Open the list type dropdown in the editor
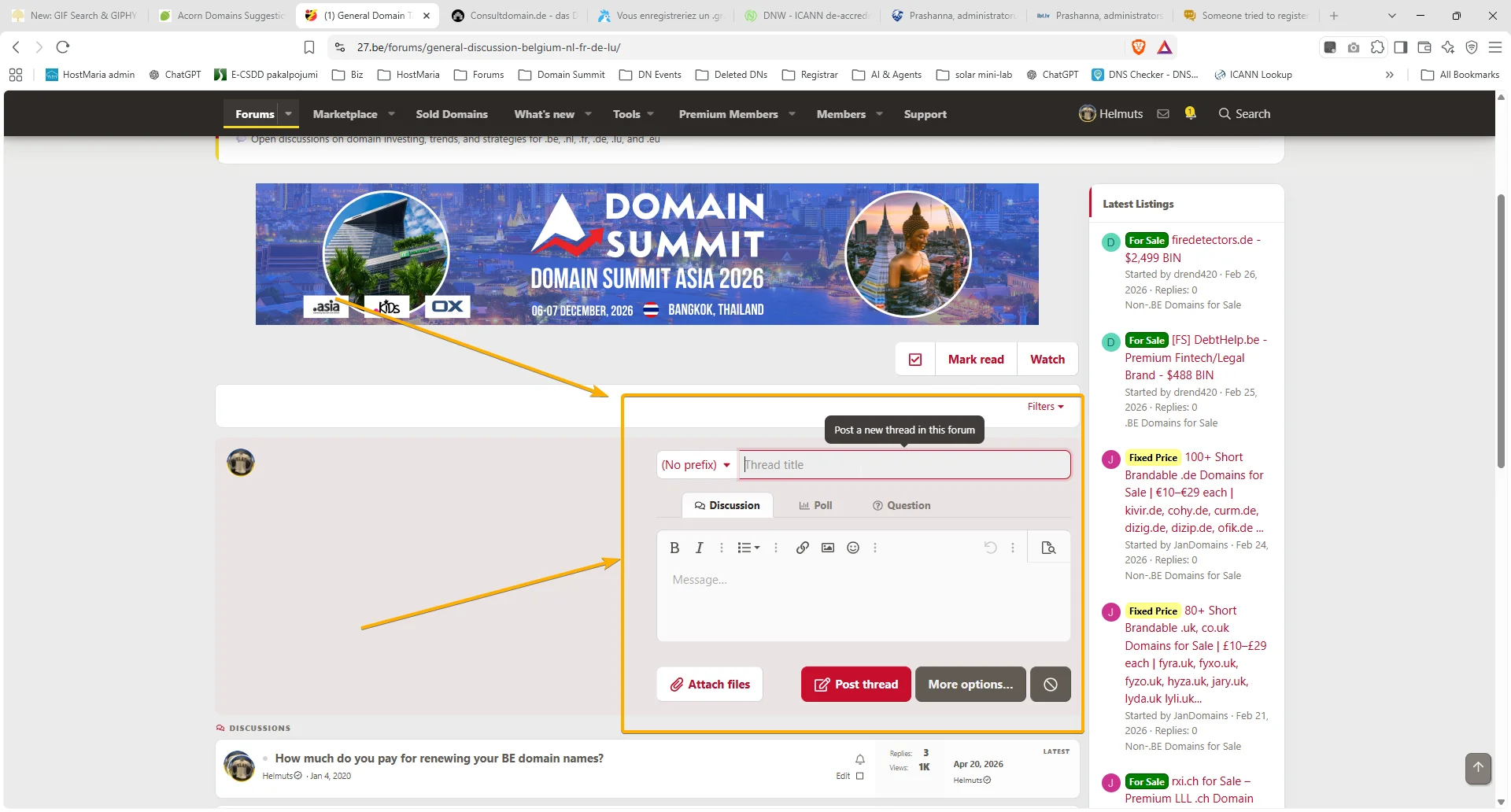 point(748,548)
